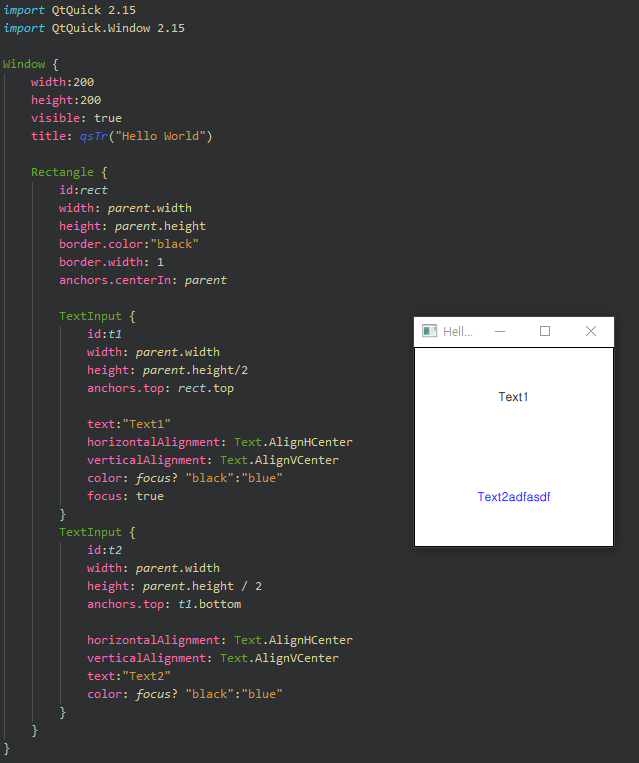639x763 pixels.
Task: Click the 'height:200' code line
Action: click(x=66, y=100)
